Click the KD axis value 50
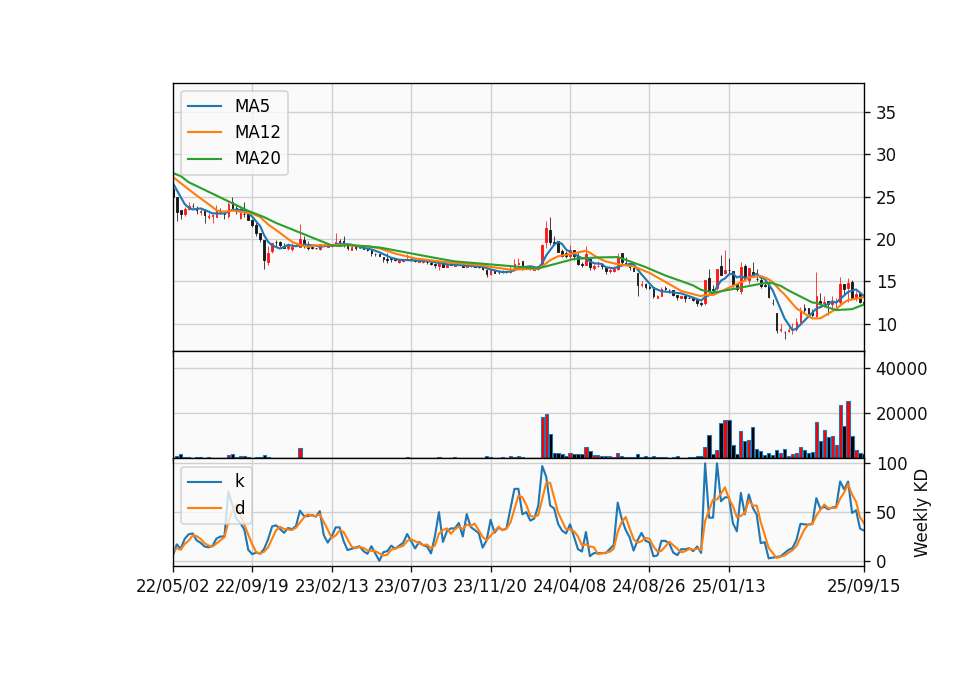The width and height of the screenshot is (960, 690). point(886,512)
